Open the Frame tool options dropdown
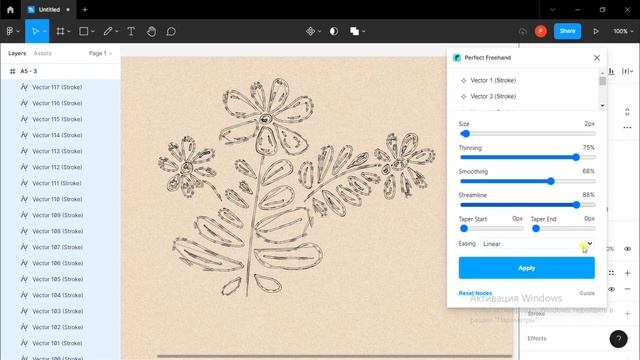The image size is (640, 360). pyautogui.click(x=69, y=31)
